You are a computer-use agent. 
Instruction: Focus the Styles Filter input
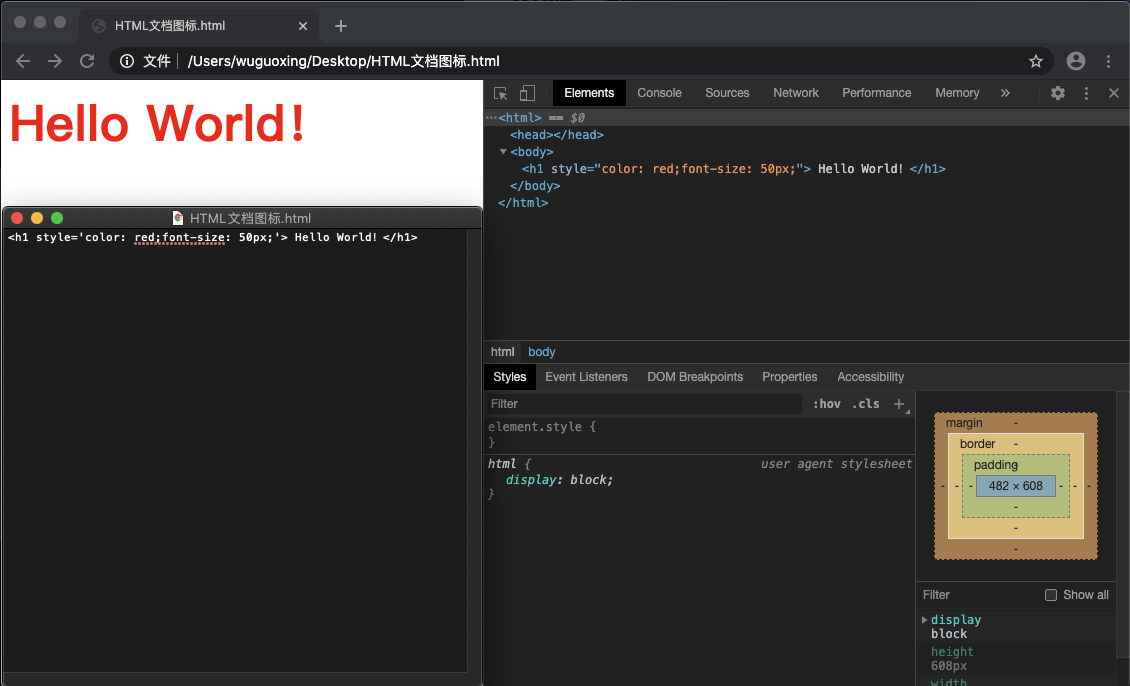click(644, 404)
